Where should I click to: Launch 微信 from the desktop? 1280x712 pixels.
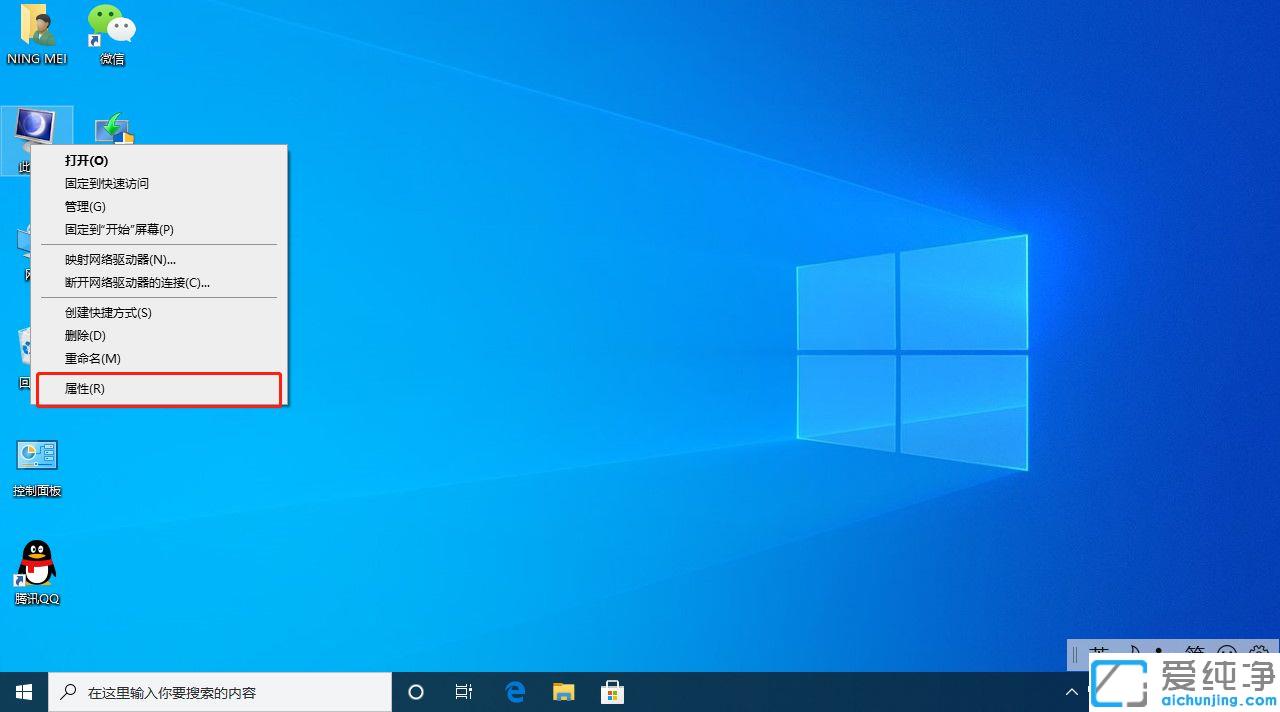point(110,30)
